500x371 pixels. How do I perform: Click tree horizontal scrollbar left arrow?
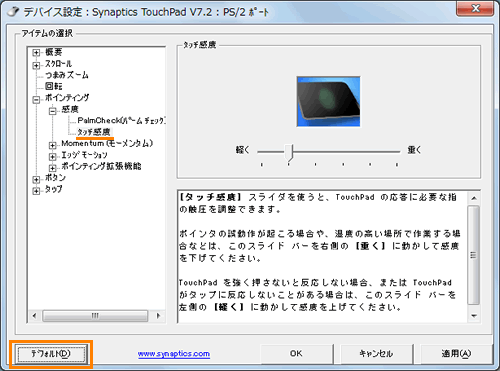coord(34,315)
